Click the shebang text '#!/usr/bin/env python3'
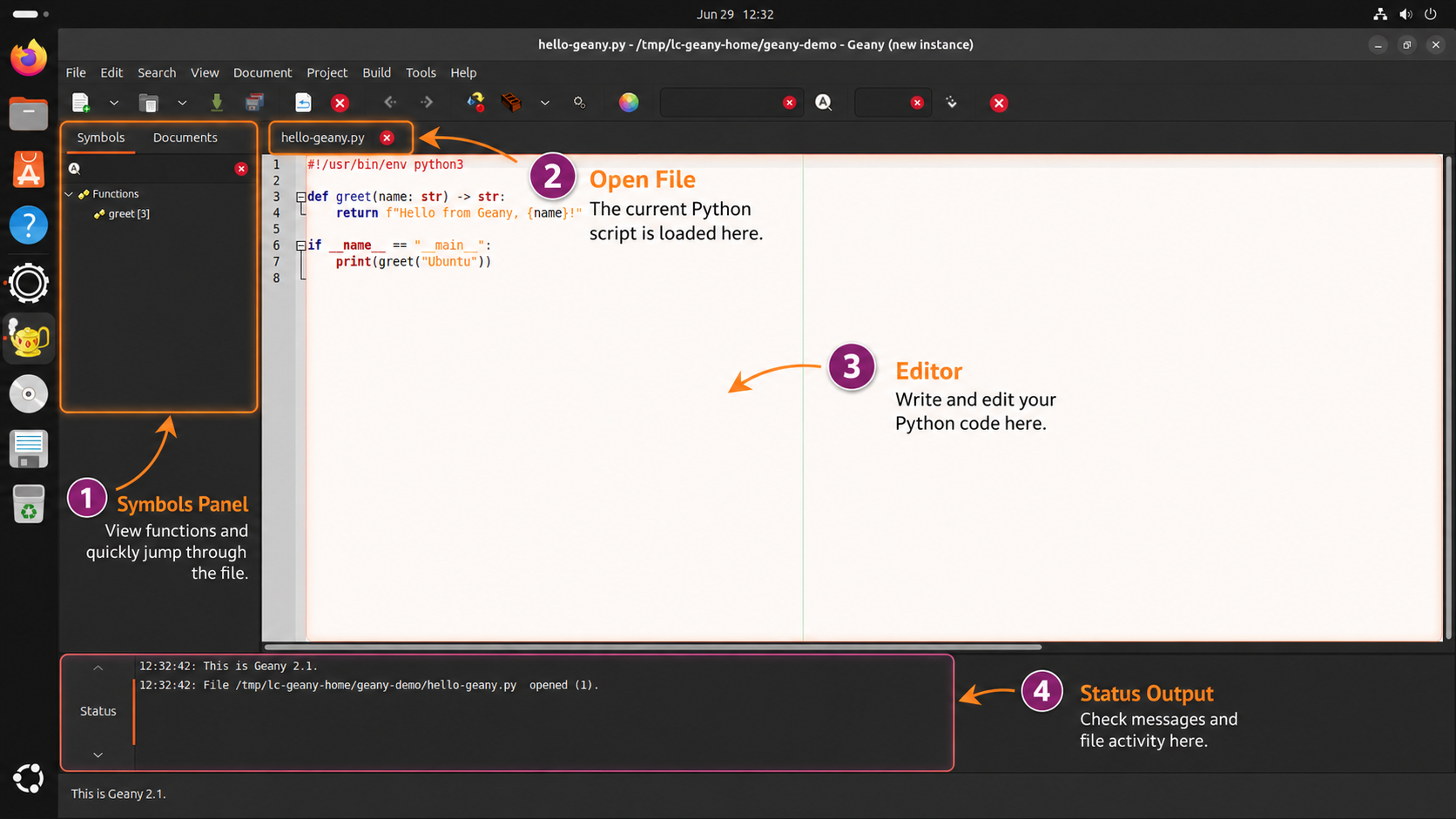Screen dimensions: 1456x819 [x=385, y=164]
